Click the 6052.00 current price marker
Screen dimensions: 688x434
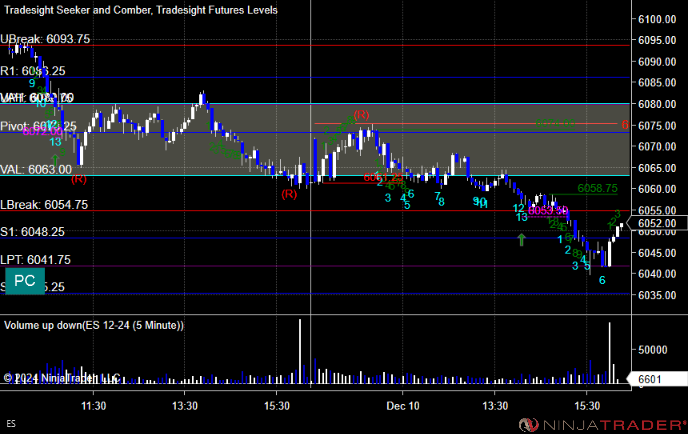(x=657, y=223)
